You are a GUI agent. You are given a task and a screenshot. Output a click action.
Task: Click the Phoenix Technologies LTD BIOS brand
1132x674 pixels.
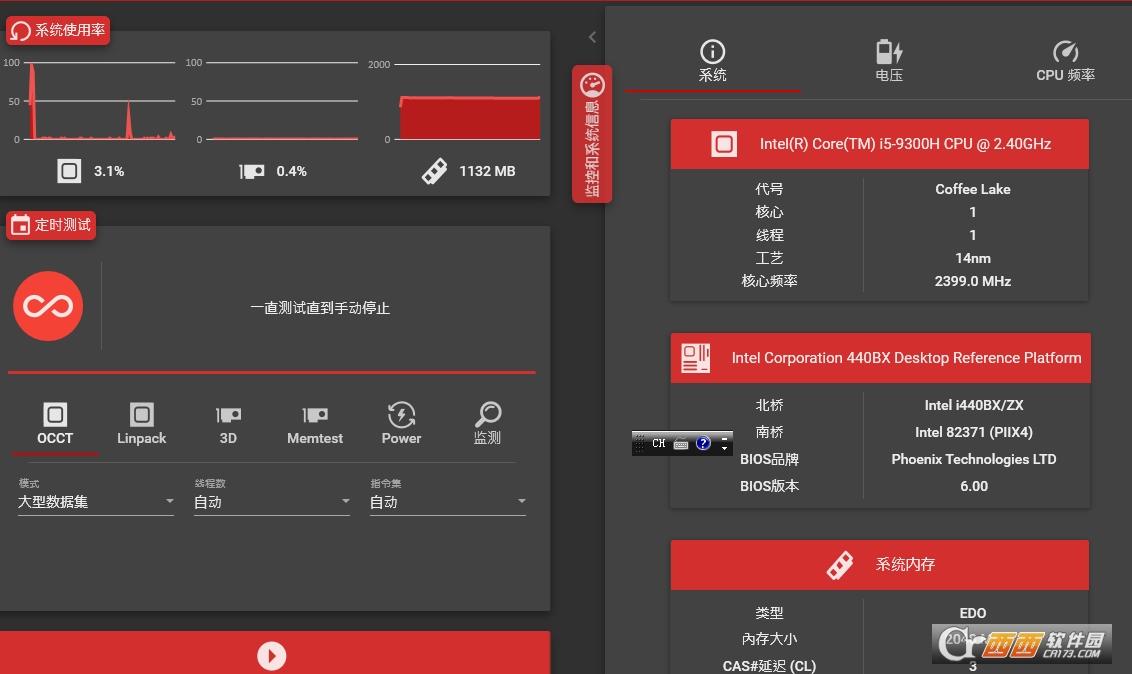point(974,459)
